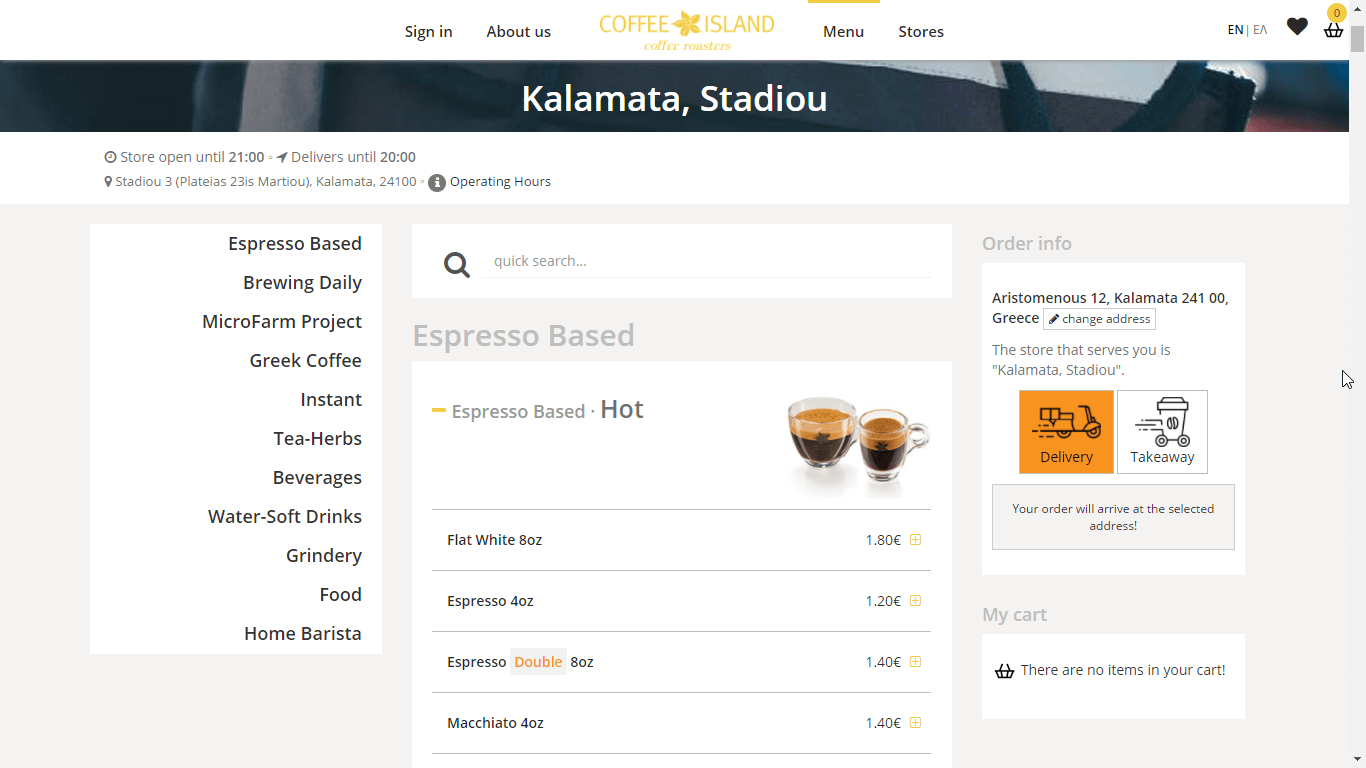Click the Coffee Island logo
Viewport: 1366px width, 768px height.
[x=687, y=31]
